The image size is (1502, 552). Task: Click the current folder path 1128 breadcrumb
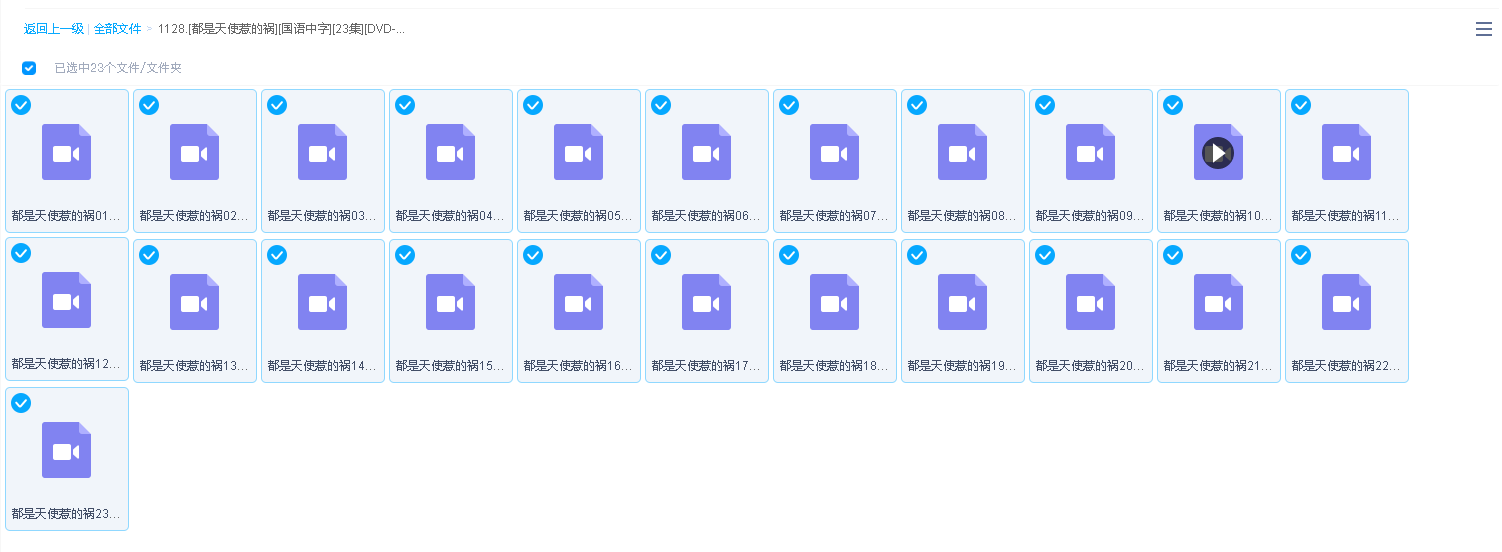(x=281, y=29)
